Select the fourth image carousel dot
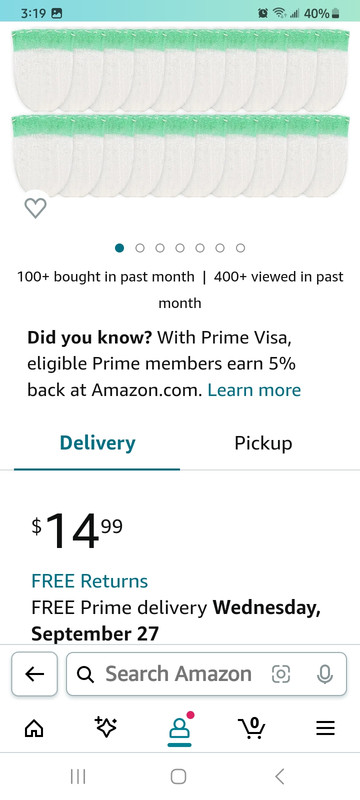The height and width of the screenshot is (800, 360). coord(180,248)
